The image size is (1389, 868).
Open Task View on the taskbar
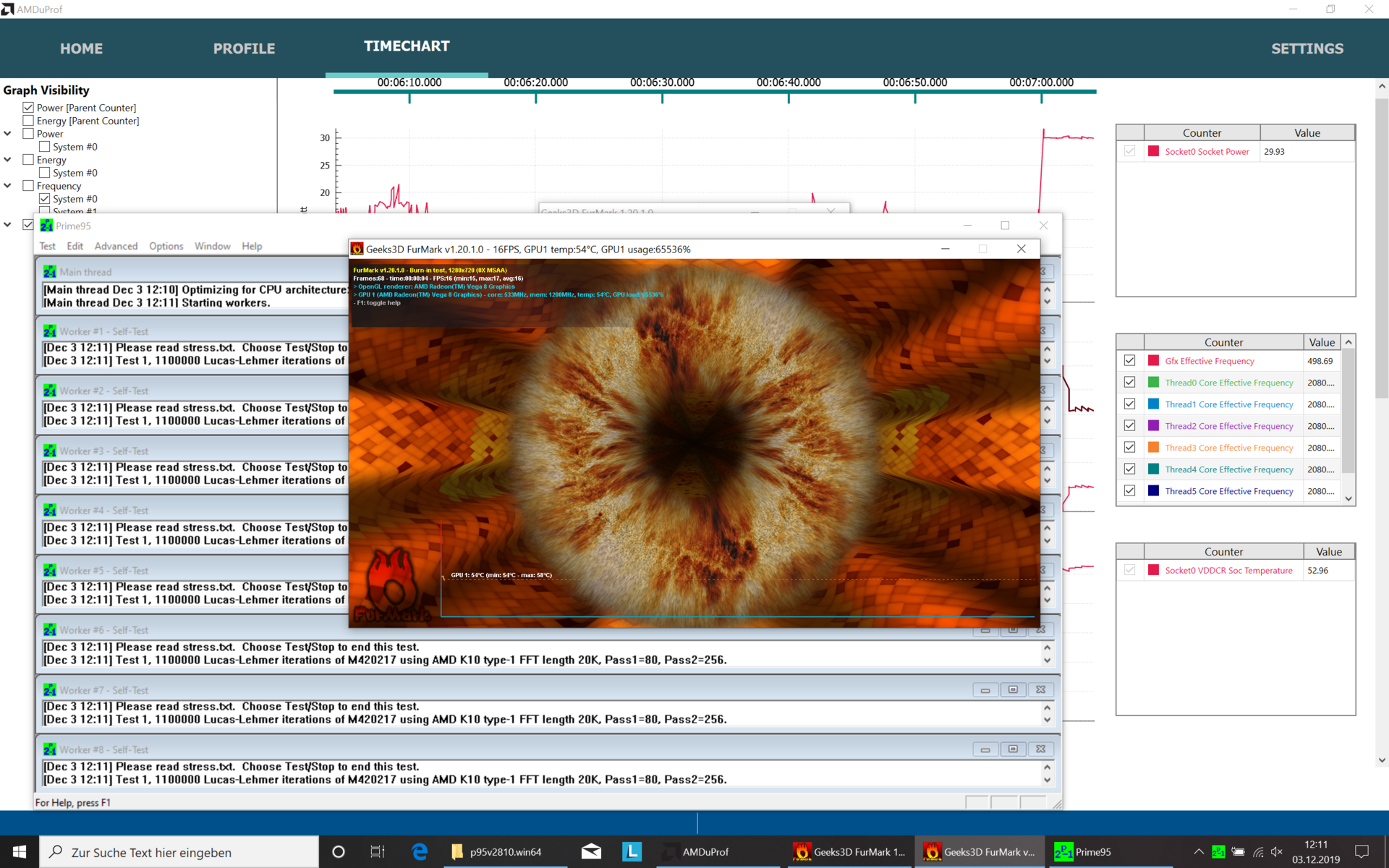pos(377,851)
